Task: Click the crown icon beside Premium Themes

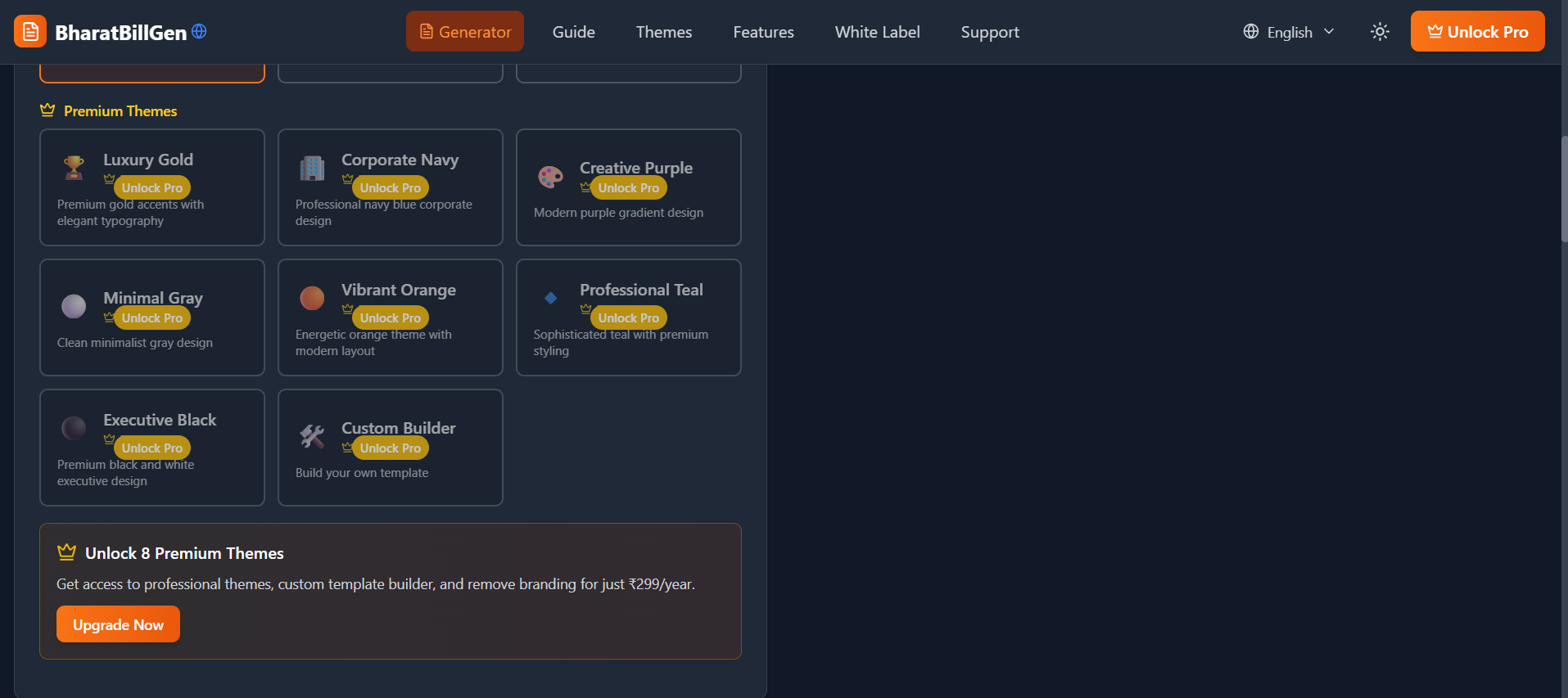Action: [47, 110]
